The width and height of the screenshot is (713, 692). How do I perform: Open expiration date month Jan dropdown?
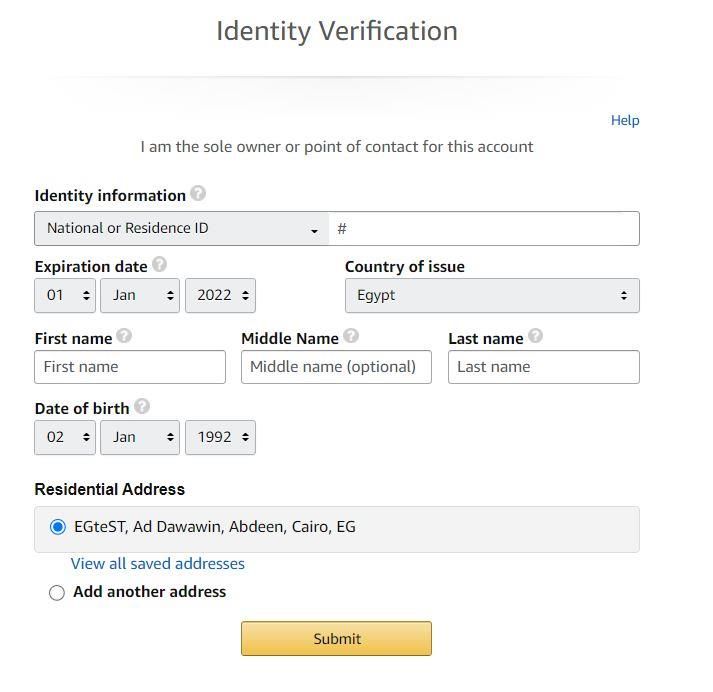point(140,296)
